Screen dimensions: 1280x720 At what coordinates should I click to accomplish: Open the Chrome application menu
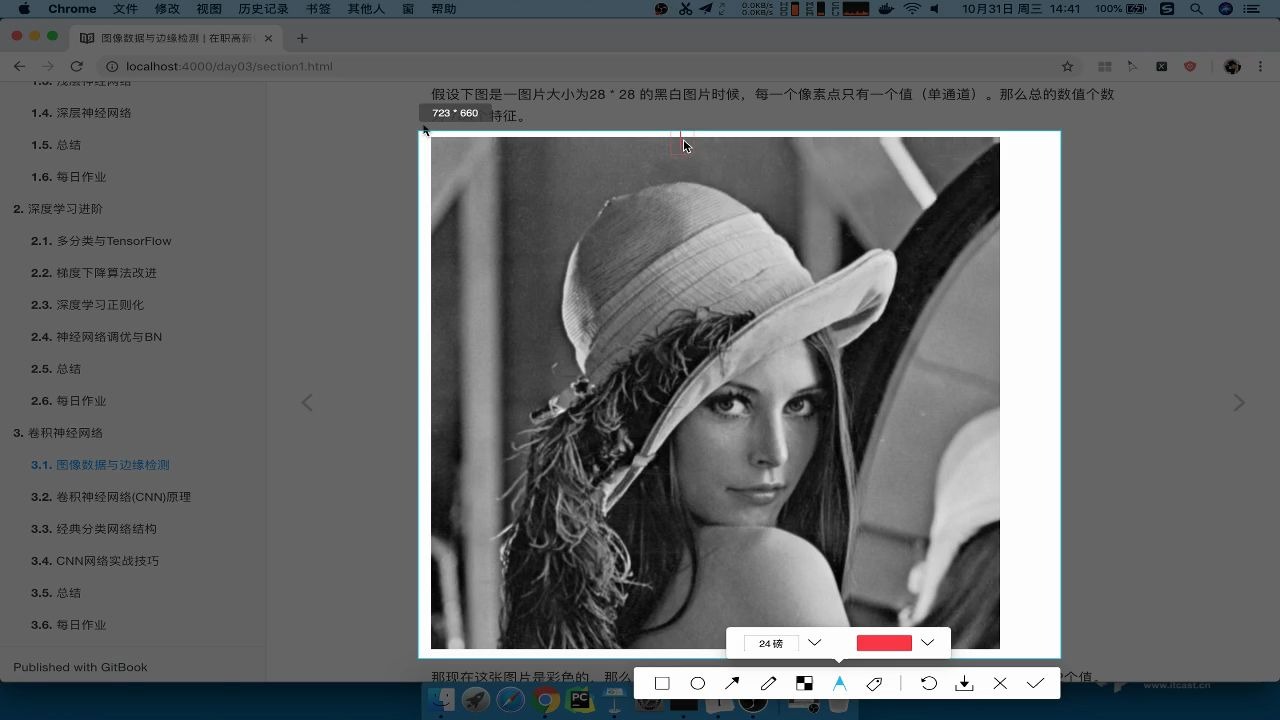(x=72, y=9)
